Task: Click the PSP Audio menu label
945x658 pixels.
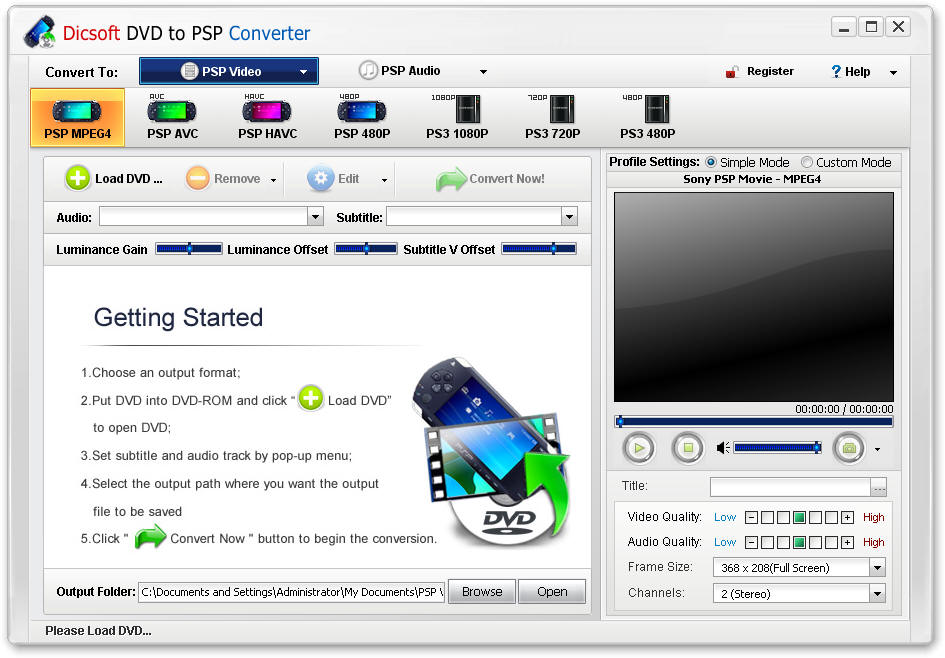Action: [410, 70]
